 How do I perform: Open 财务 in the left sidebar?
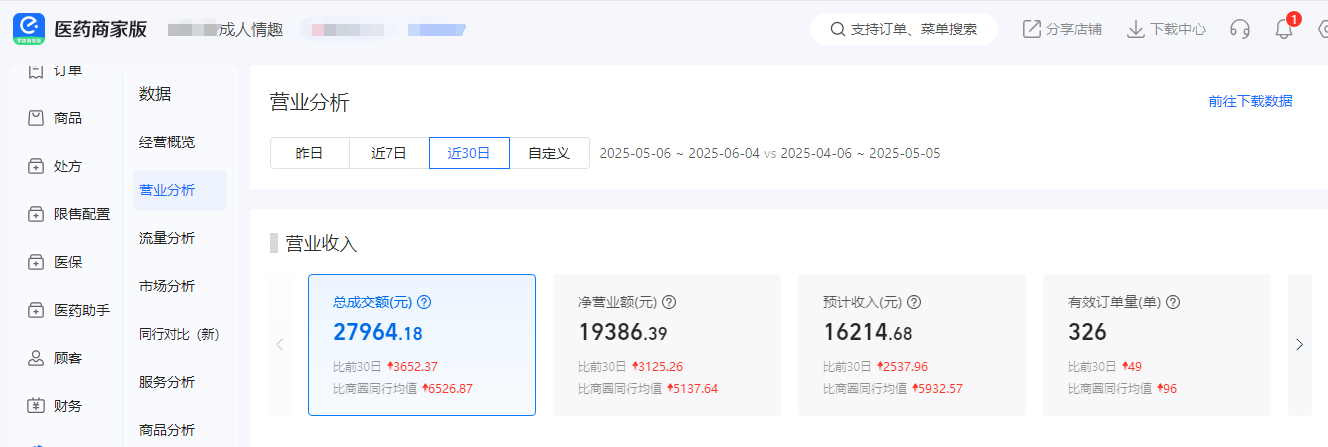click(x=67, y=406)
